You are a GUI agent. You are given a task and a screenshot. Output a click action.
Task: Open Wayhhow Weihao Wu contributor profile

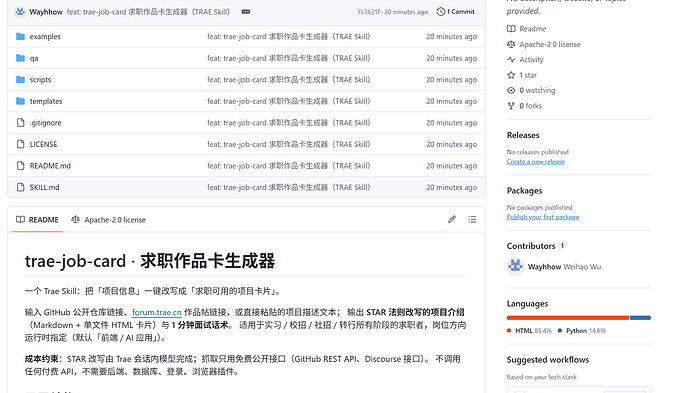564,267
